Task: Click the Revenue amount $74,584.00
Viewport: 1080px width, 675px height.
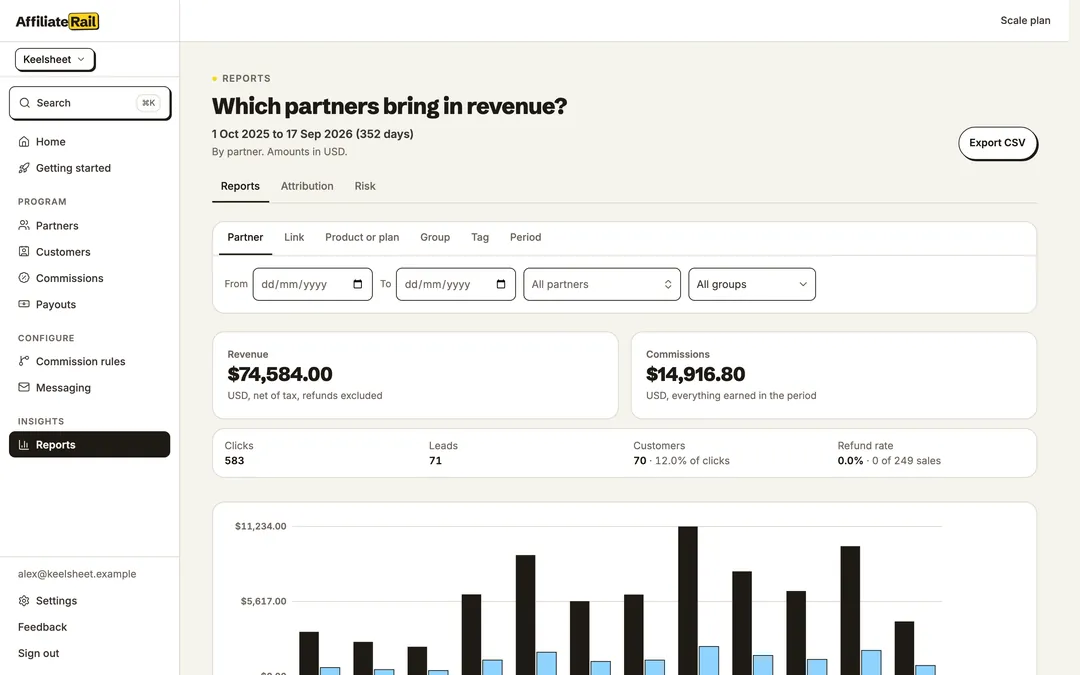Action: (280, 374)
